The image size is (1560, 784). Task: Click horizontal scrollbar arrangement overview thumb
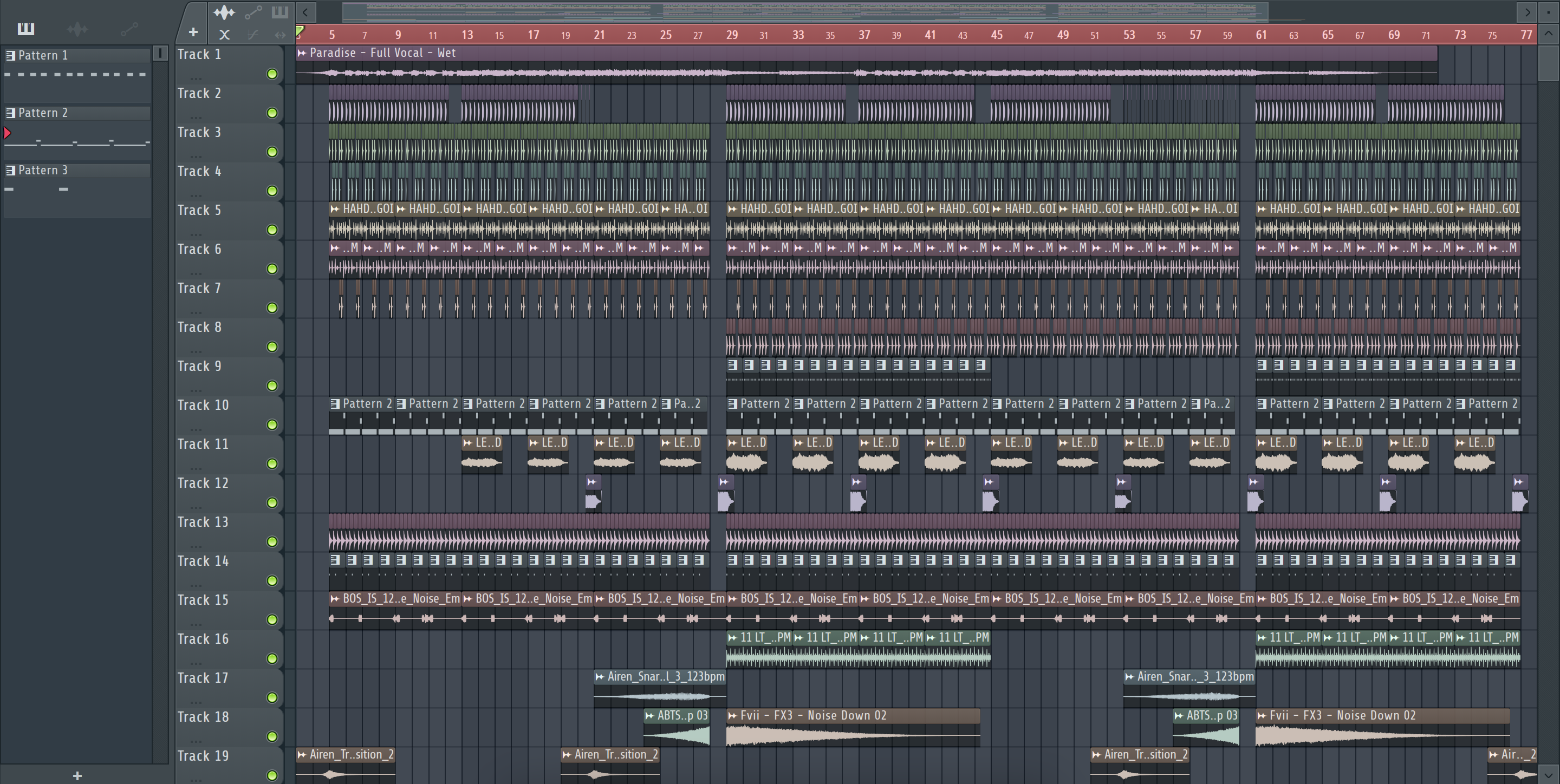(x=805, y=11)
